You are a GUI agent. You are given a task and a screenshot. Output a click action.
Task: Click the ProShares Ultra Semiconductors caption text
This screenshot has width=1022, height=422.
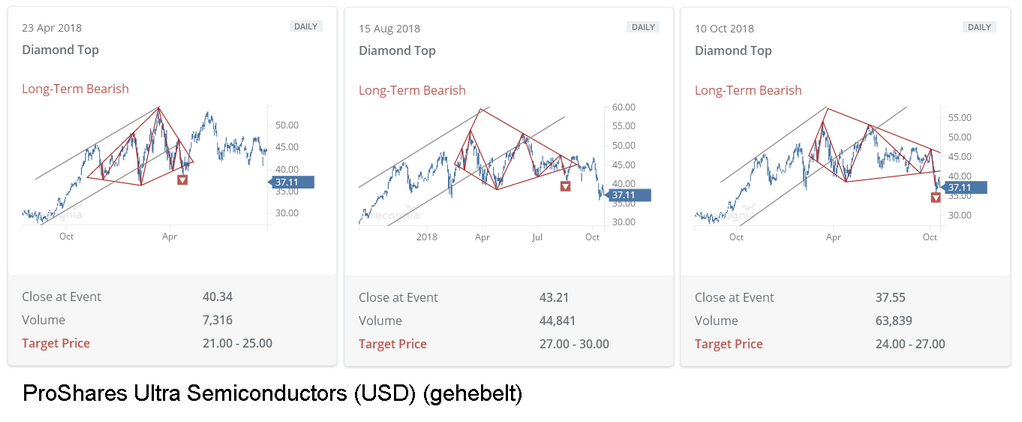click(x=272, y=395)
